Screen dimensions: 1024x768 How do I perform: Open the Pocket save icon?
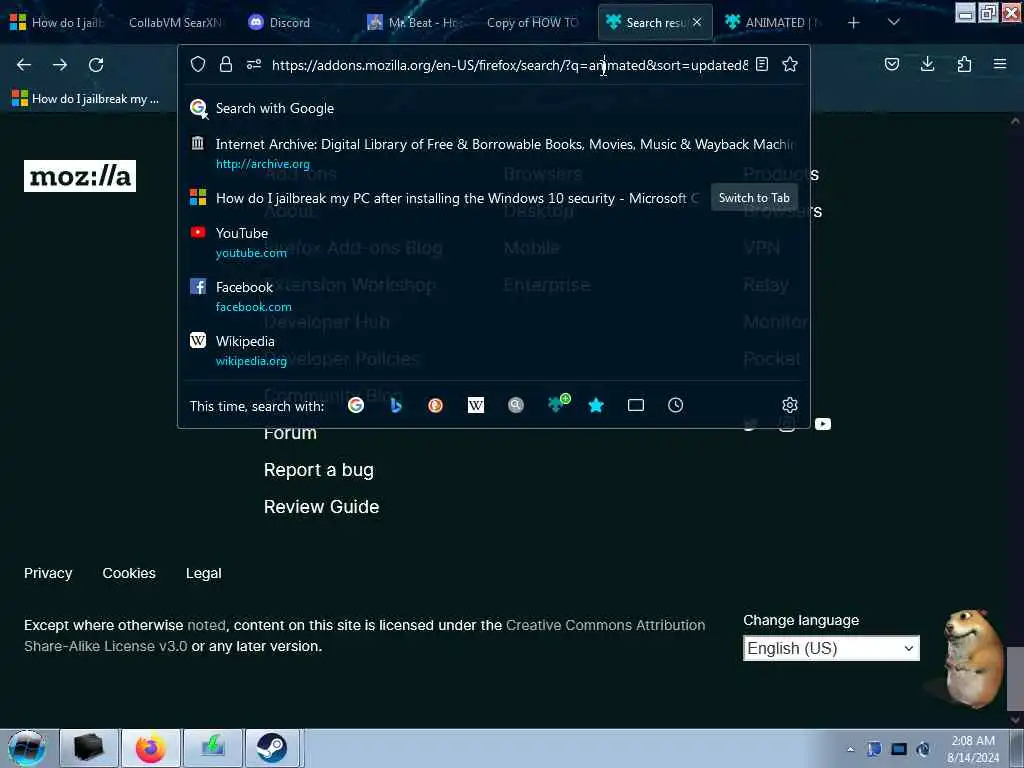892,64
